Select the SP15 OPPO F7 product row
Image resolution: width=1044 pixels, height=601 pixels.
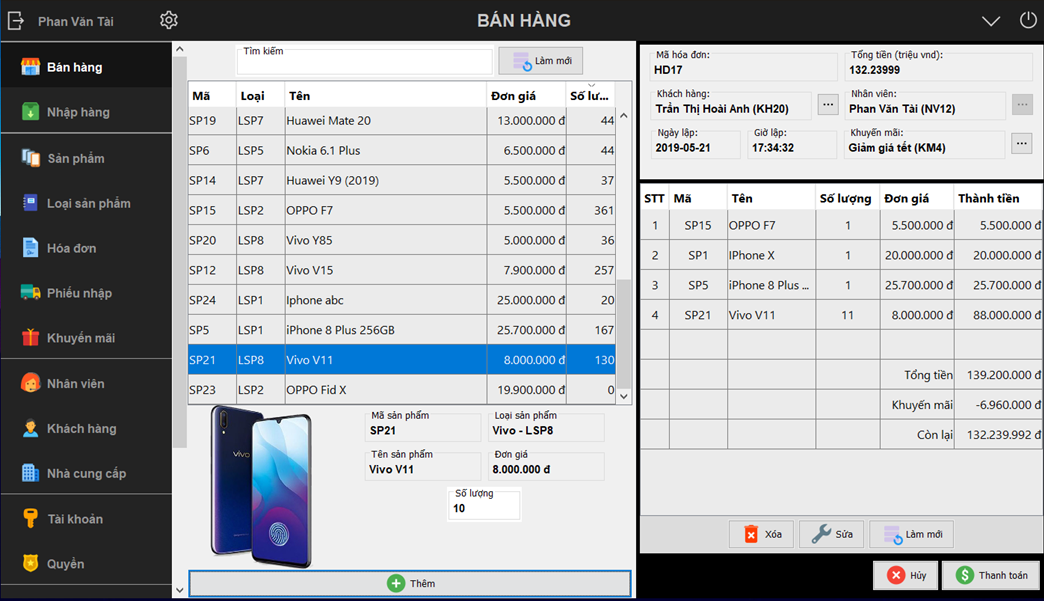[402, 210]
